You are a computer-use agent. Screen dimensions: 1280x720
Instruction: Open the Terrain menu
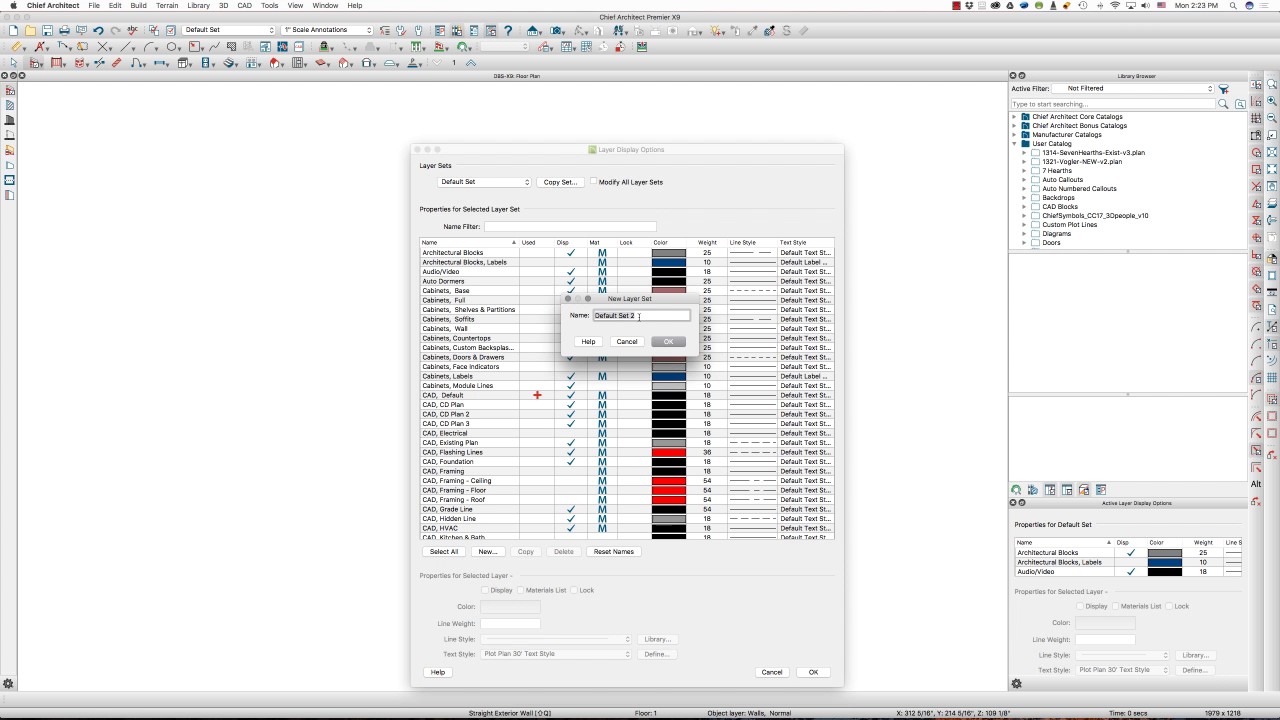pos(166,5)
